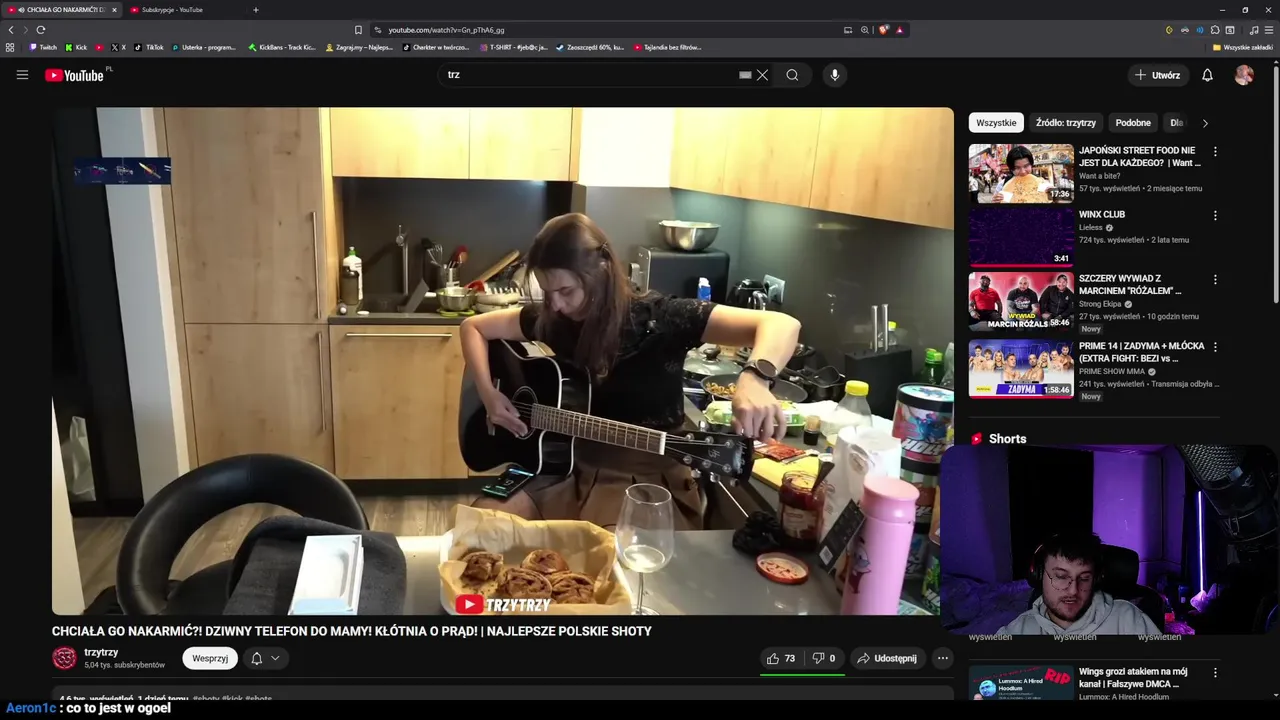Click the Utwórz create button
Image resolution: width=1280 pixels, height=720 pixels.
[1157, 75]
